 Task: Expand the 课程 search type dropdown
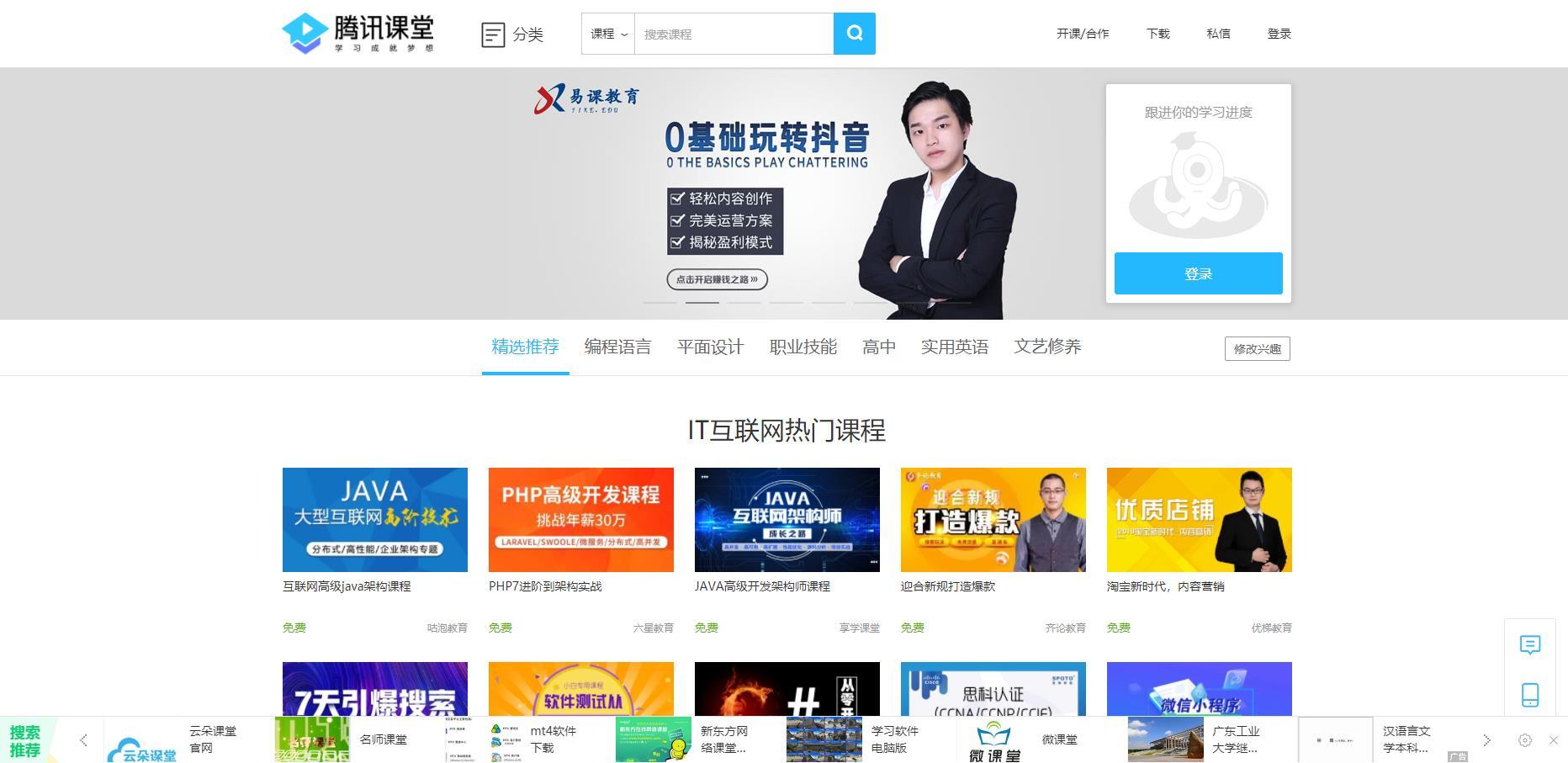[x=608, y=34]
